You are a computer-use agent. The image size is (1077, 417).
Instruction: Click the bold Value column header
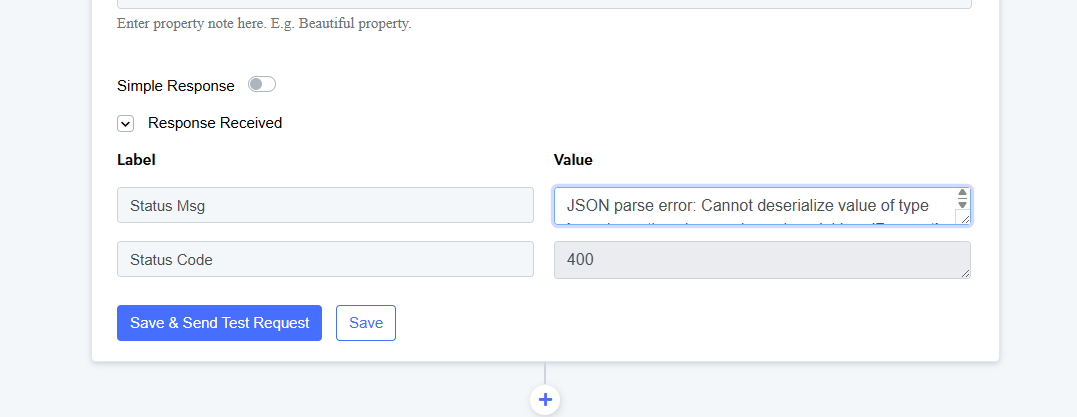(x=573, y=160)
